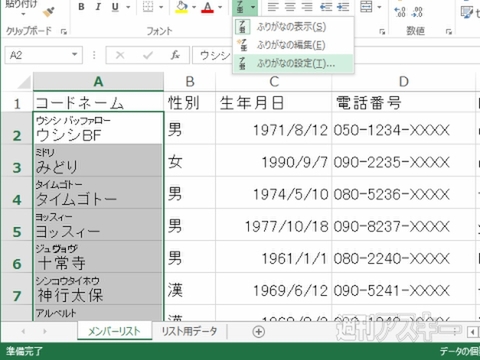The height and width of the screenshot is (360, 480).
Task: Click the next sheet navigation arrow
Action: (x=45, y=332)
